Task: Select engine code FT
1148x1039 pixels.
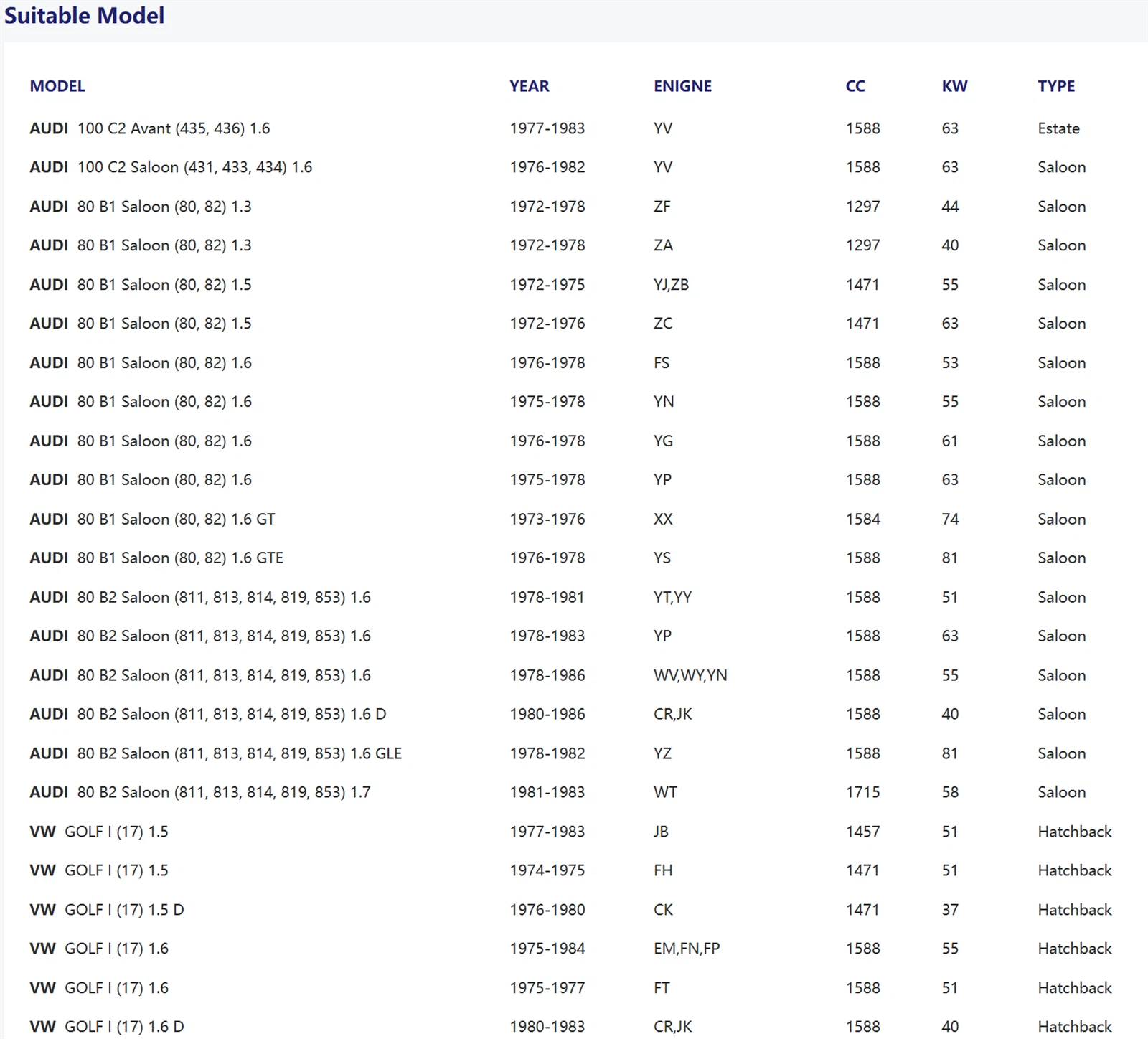Action: tap(662, 988)
